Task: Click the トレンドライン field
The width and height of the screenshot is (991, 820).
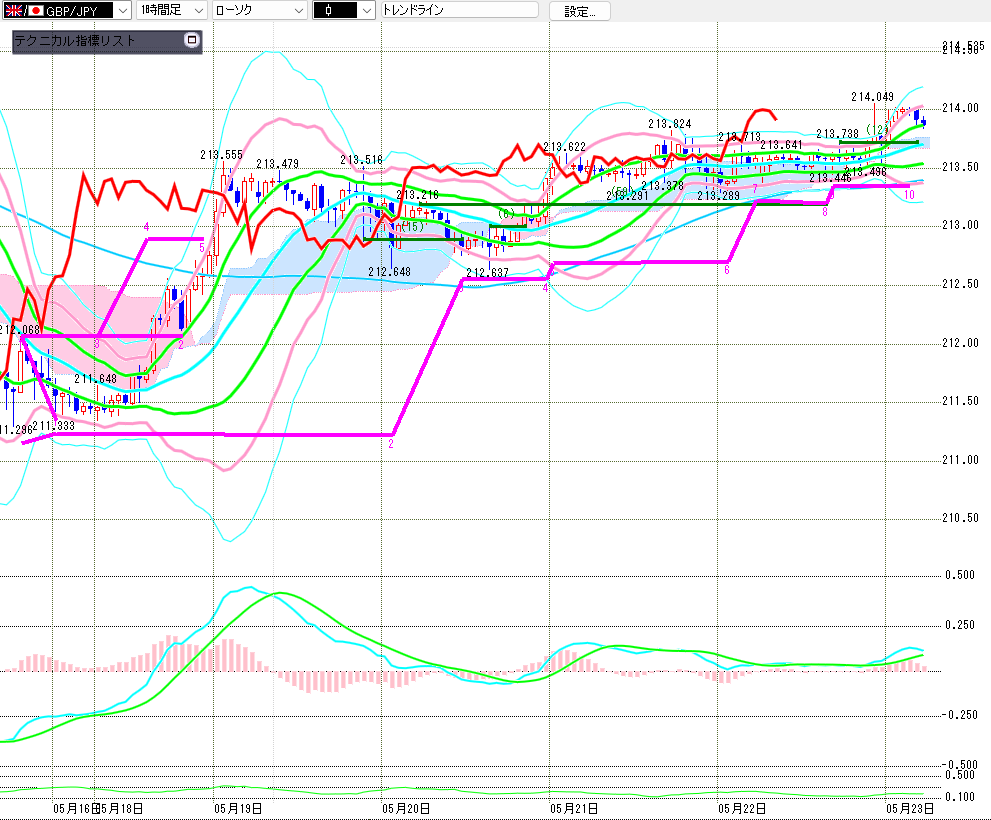Action: click(460, 10)
